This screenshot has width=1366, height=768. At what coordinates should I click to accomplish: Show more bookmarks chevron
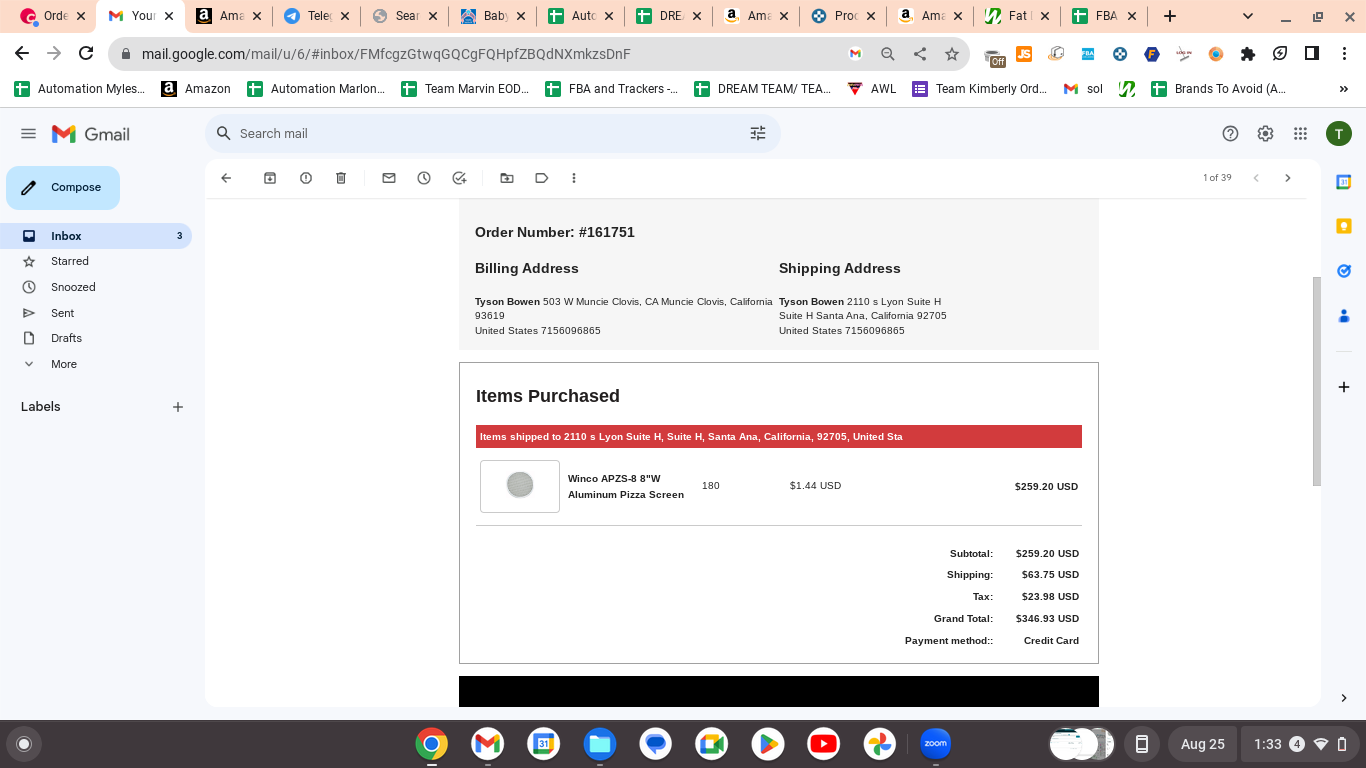(1344, 89)
